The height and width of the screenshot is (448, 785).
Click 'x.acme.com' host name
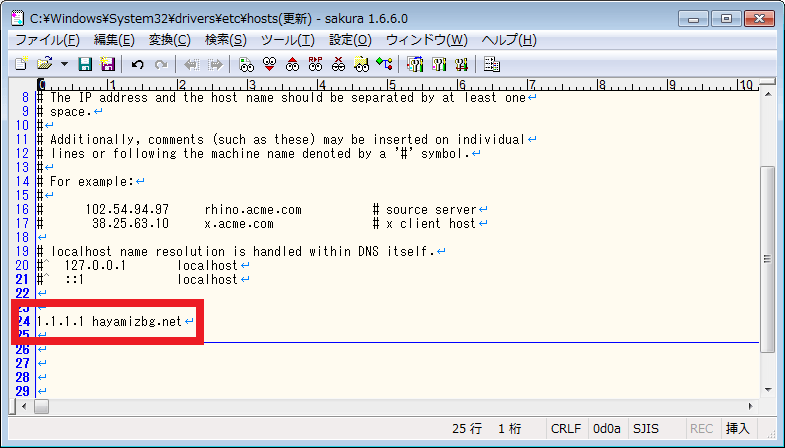(x=239, y=223)
